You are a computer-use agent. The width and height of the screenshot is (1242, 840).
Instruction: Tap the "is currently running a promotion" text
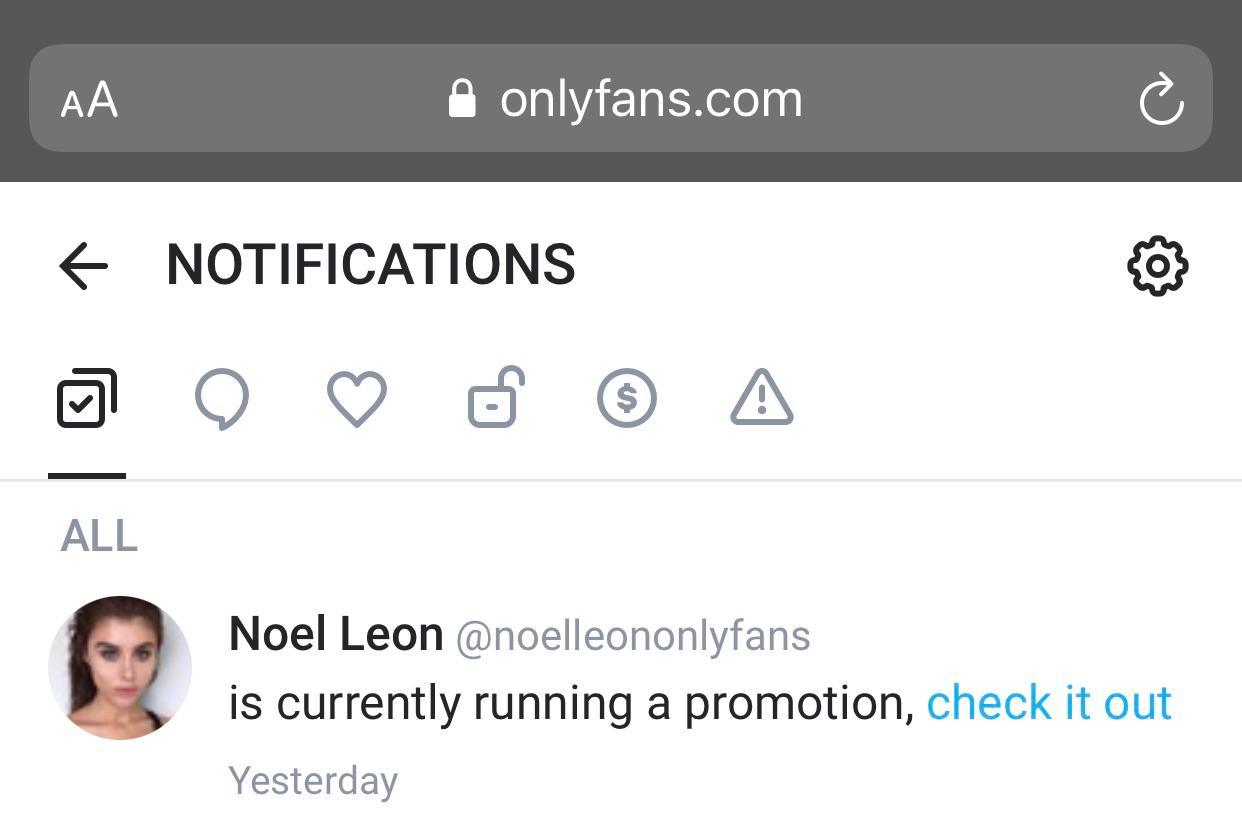coord(571,703)
